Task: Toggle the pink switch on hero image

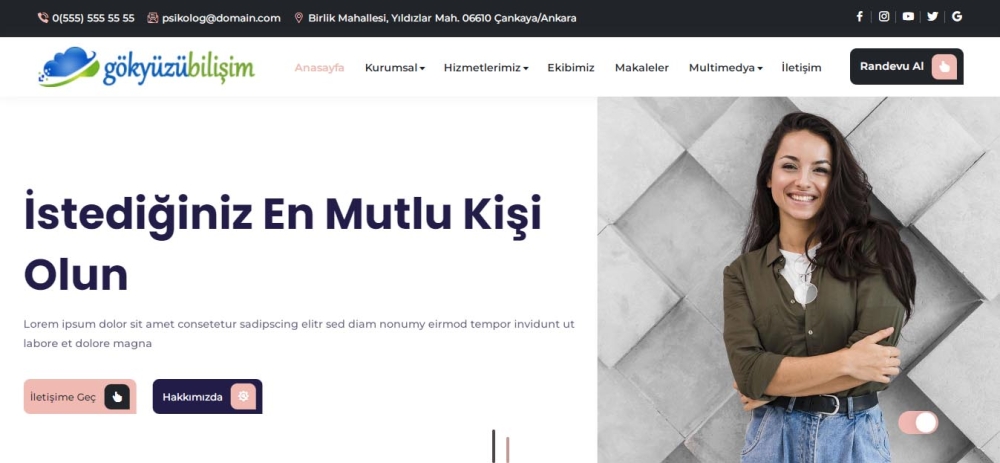Action: (918, 422)
